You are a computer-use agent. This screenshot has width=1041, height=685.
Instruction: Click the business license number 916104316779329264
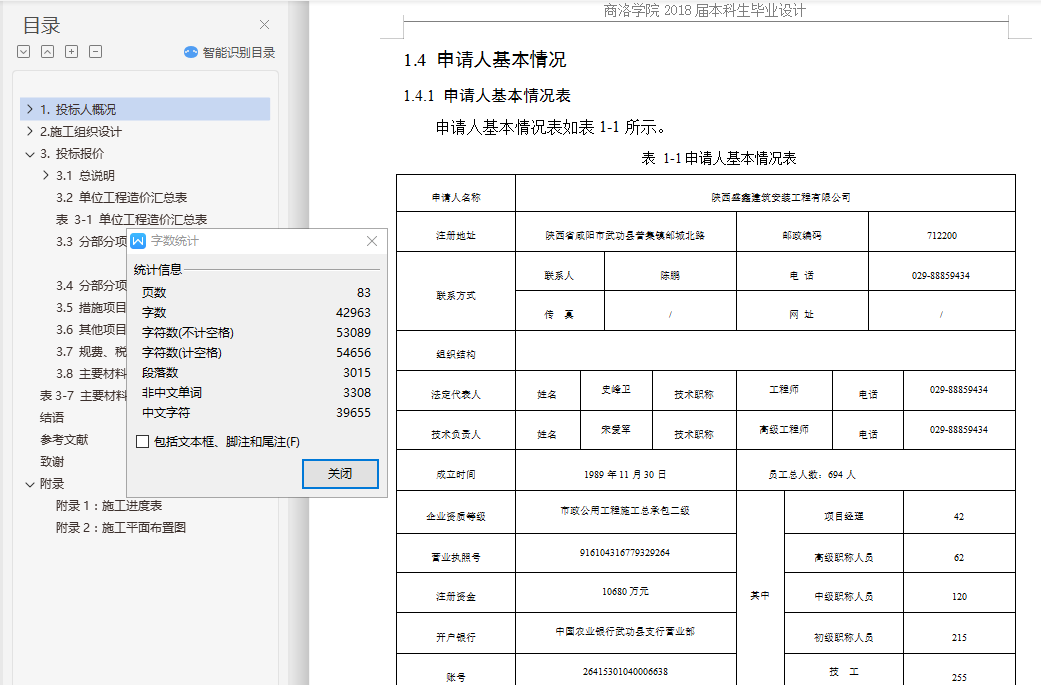coord(625,552)
